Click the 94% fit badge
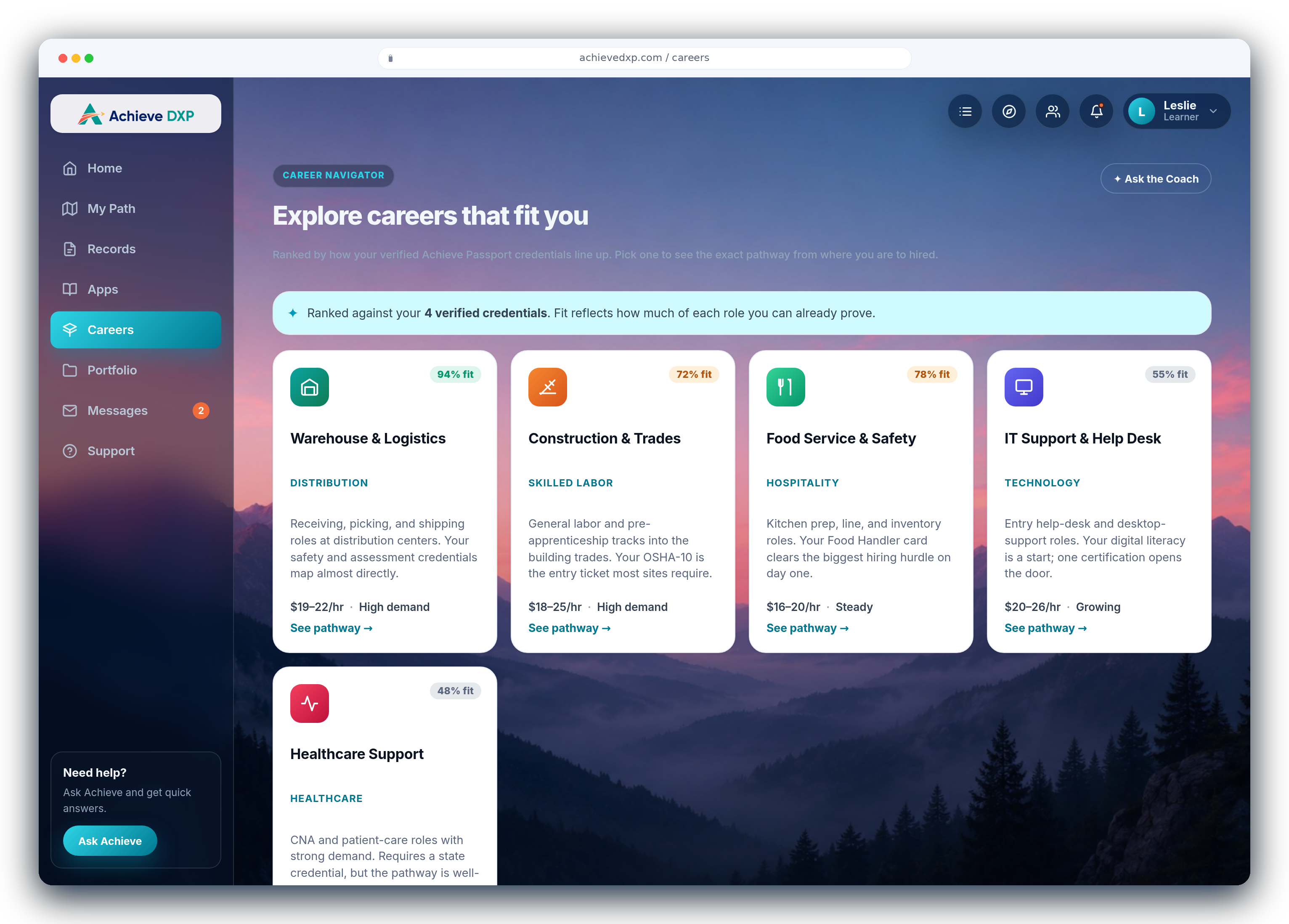1289x924 pixels. point(455,374)
